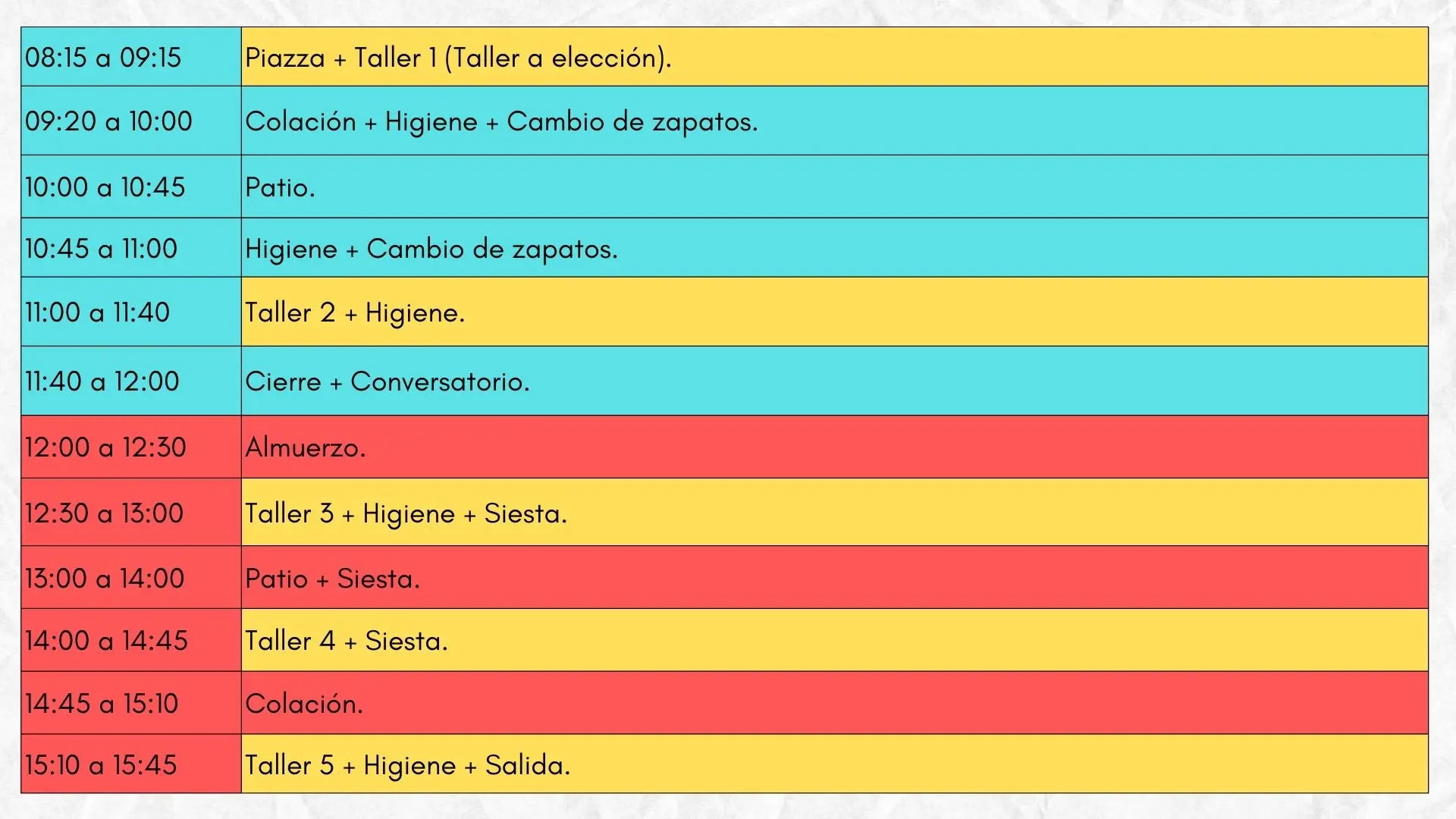Select the 10:45 a 11:00 time cell
The height and width of the screenshot is (819, 1456).
(131, 248)
